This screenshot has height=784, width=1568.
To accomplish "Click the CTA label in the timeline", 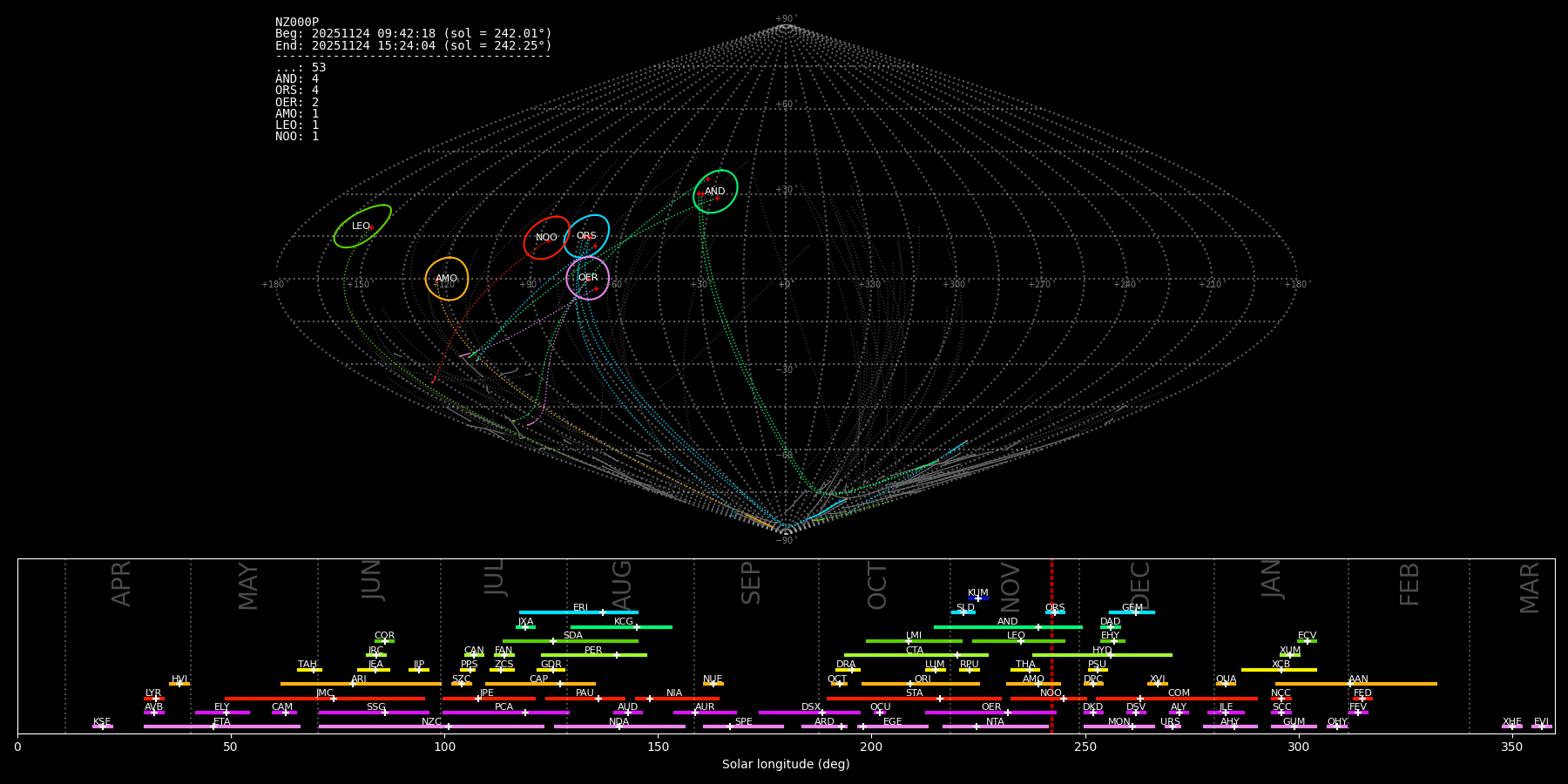I will pyautogui.click(x=915, y=651).
